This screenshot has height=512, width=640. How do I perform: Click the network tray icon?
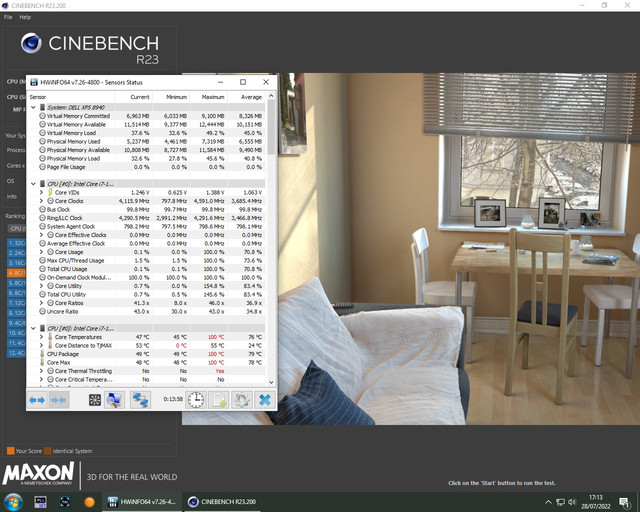560,502
